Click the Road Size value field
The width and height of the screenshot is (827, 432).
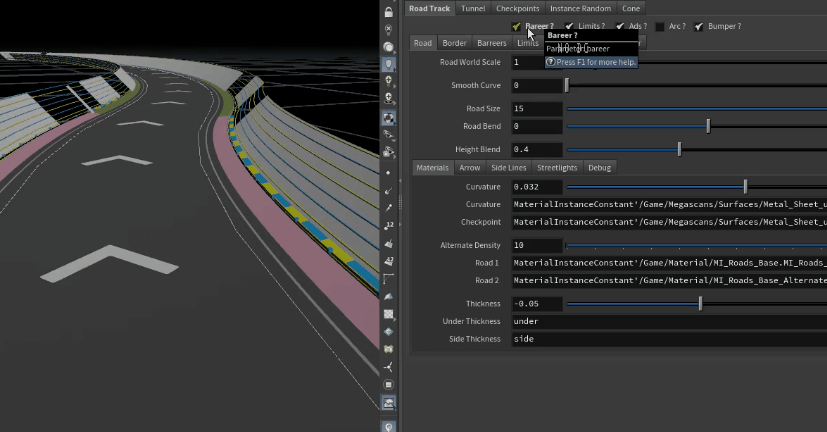click(536, 108)
